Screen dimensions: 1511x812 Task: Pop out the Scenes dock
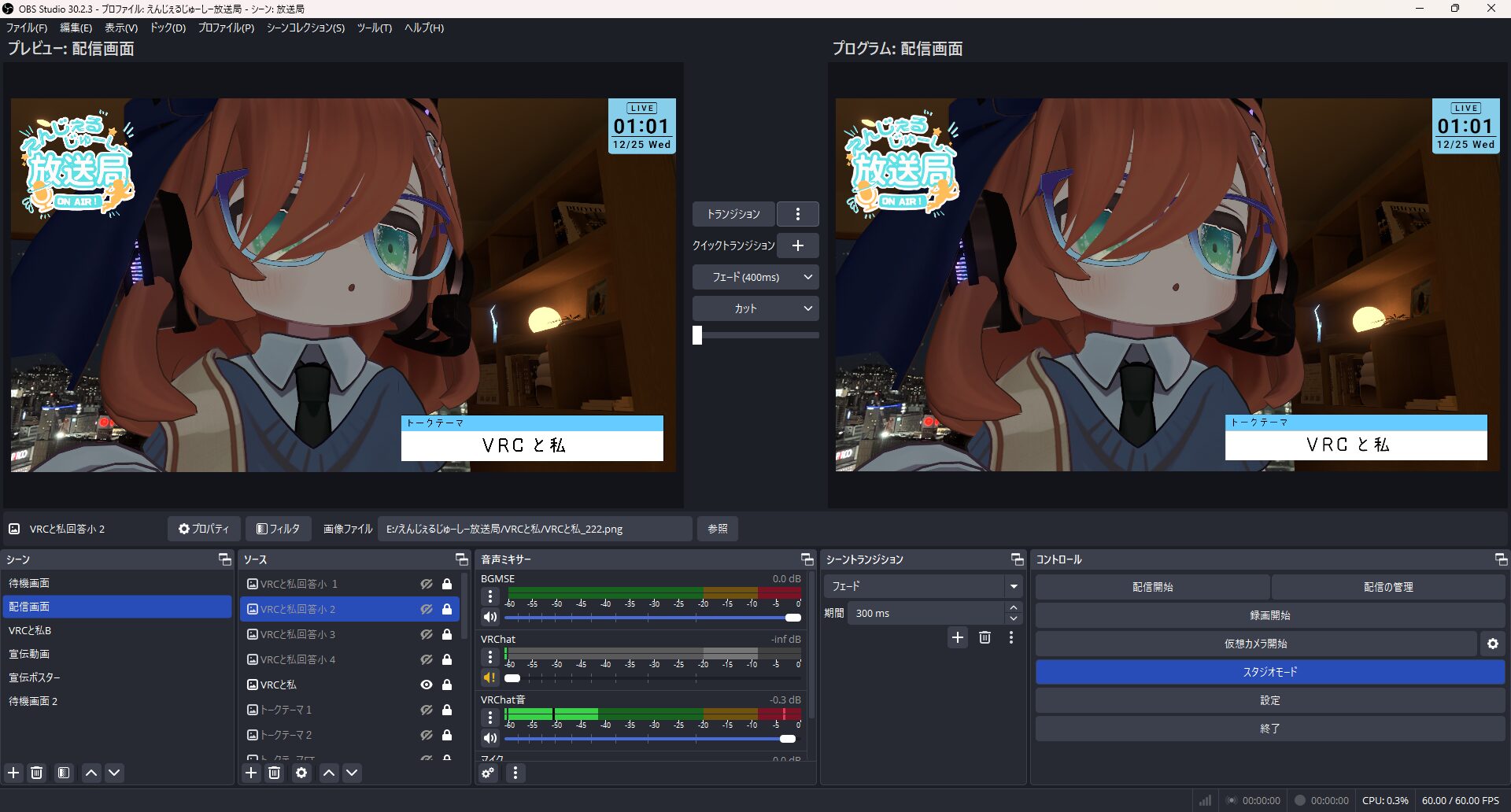[x=225, y=559]
